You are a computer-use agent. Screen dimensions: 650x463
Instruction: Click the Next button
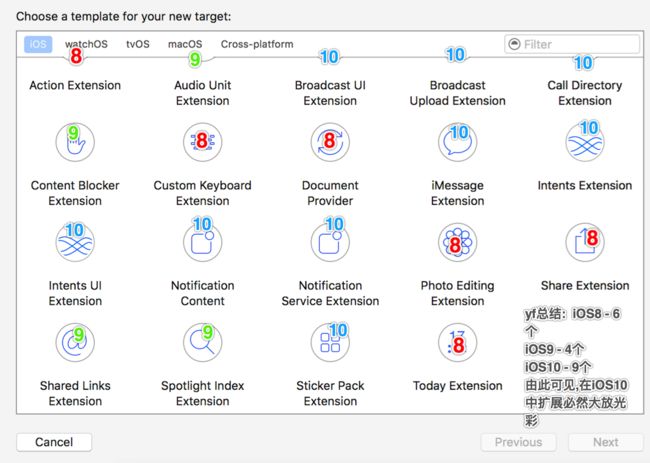click(x=606, y=442)
